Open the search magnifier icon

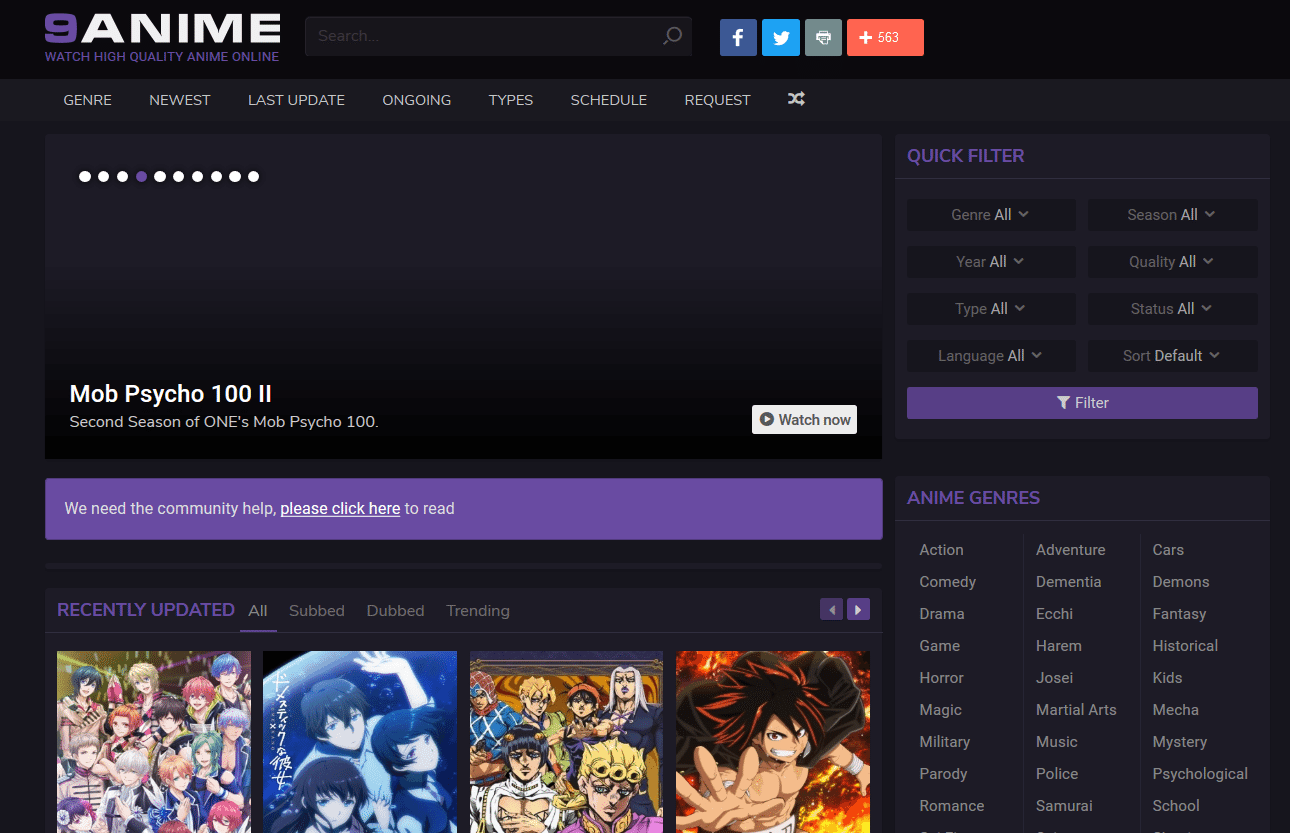point(671,35)
